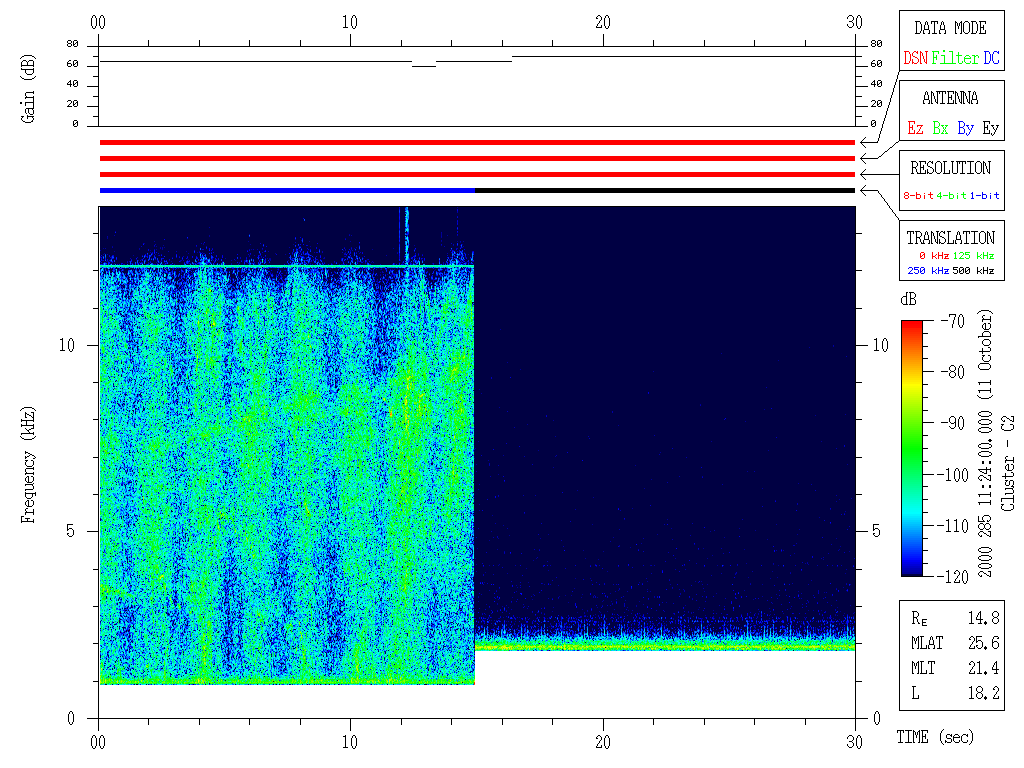Click the TIME (sec) axis label
Screen dimensions: 1024x768
[x=934, y=737]
